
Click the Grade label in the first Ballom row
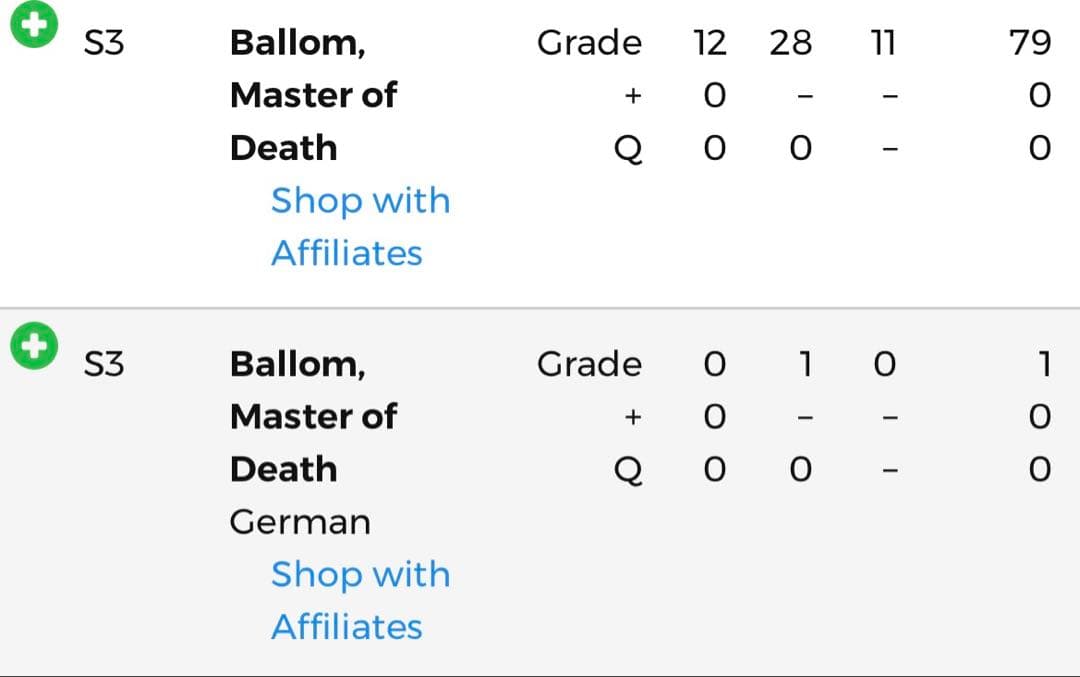[589, 43]
